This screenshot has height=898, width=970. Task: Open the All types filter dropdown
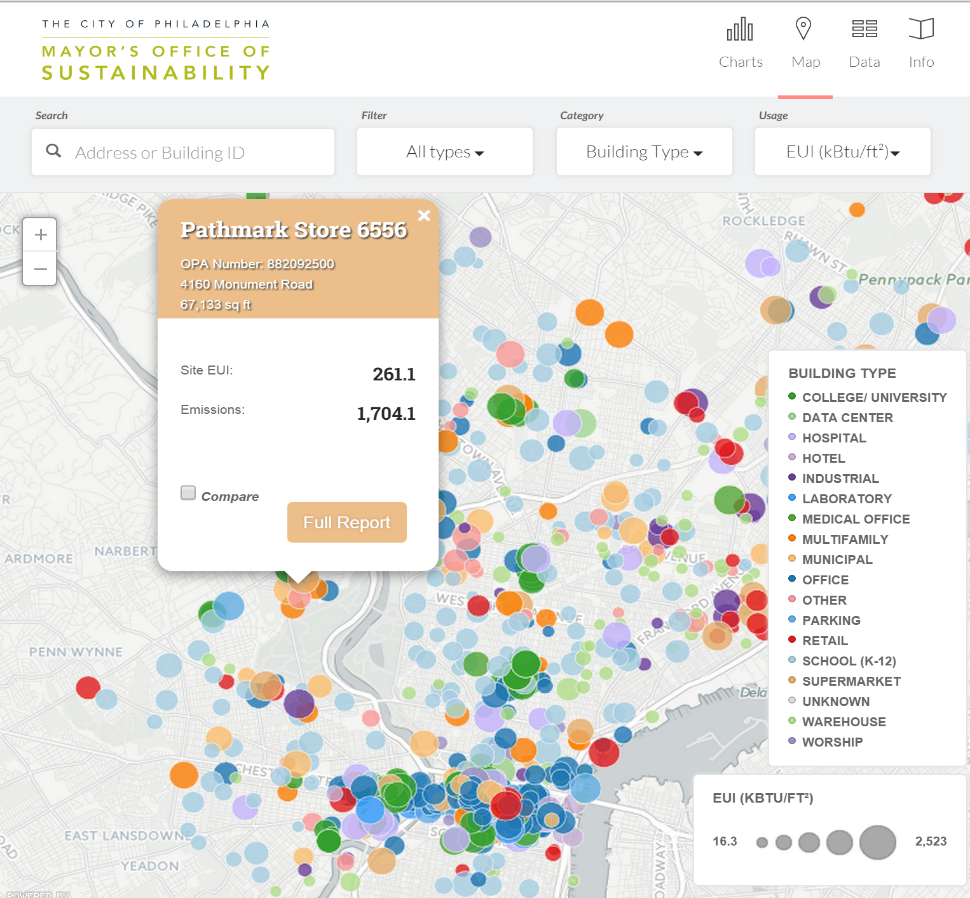[445, 152]
